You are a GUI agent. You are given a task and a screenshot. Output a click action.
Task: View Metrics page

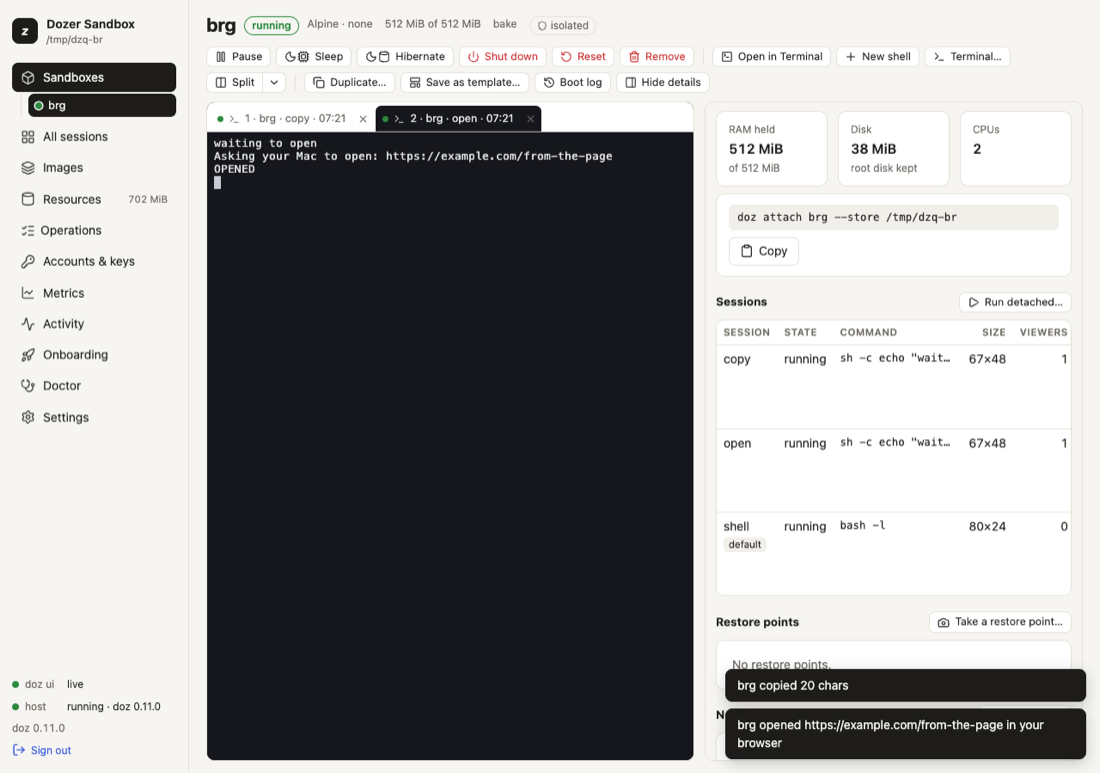point(94,293)
